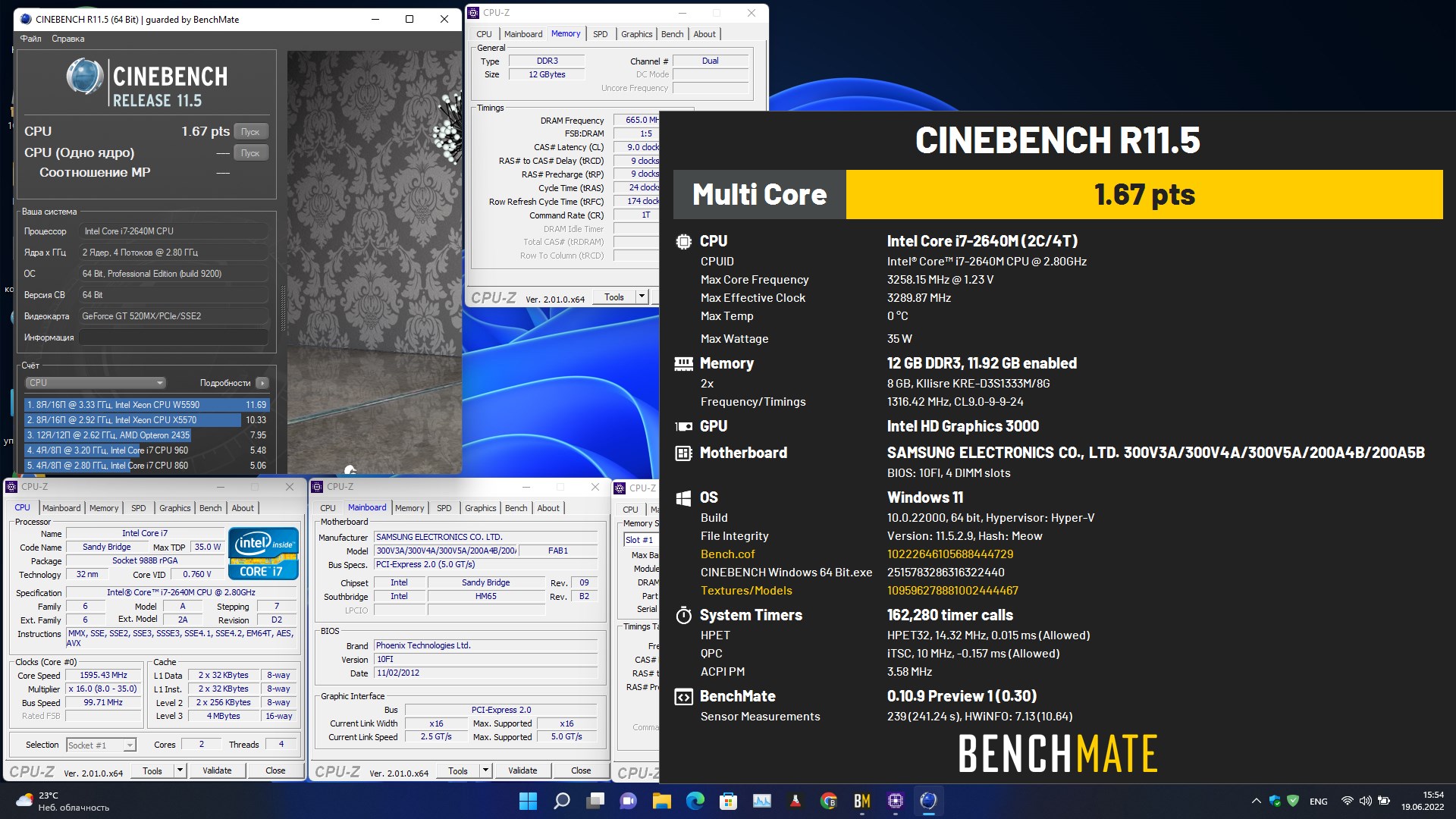Click Tools button in CPU-Z Memory window

[x=614, y=297]
